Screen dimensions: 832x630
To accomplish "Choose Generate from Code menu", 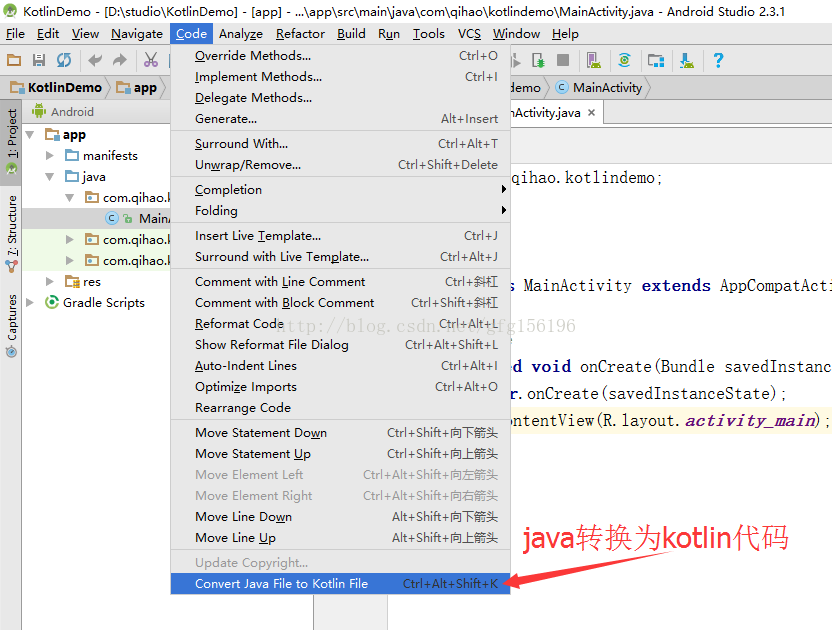I will (x=340, y=119).
